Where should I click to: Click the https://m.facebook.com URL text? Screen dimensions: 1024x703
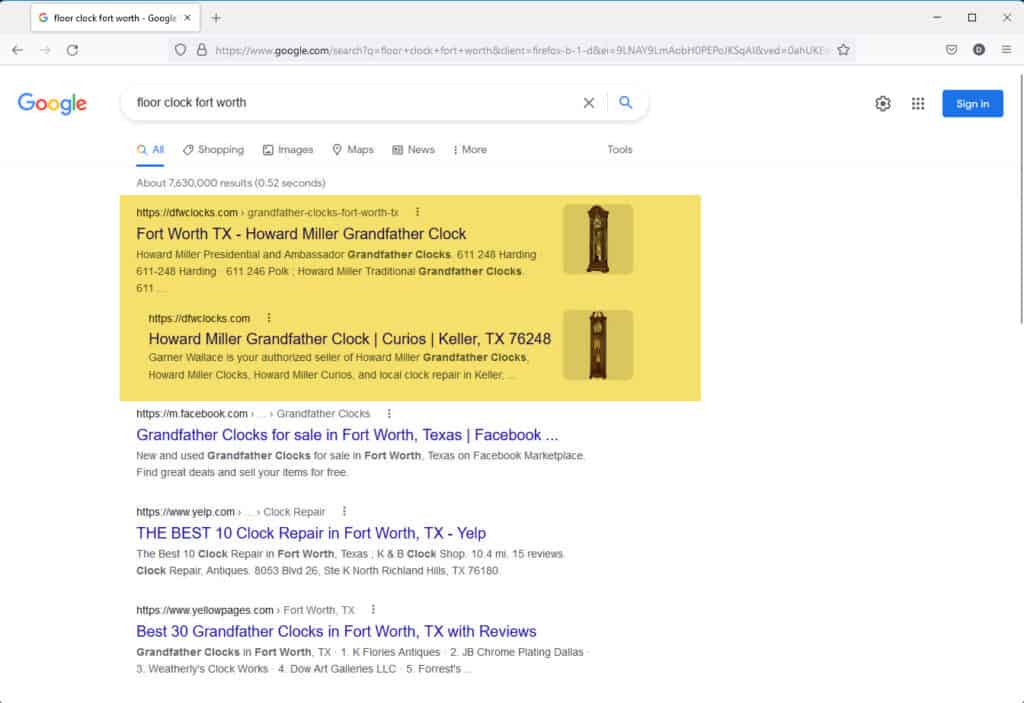tap(192, 414)
